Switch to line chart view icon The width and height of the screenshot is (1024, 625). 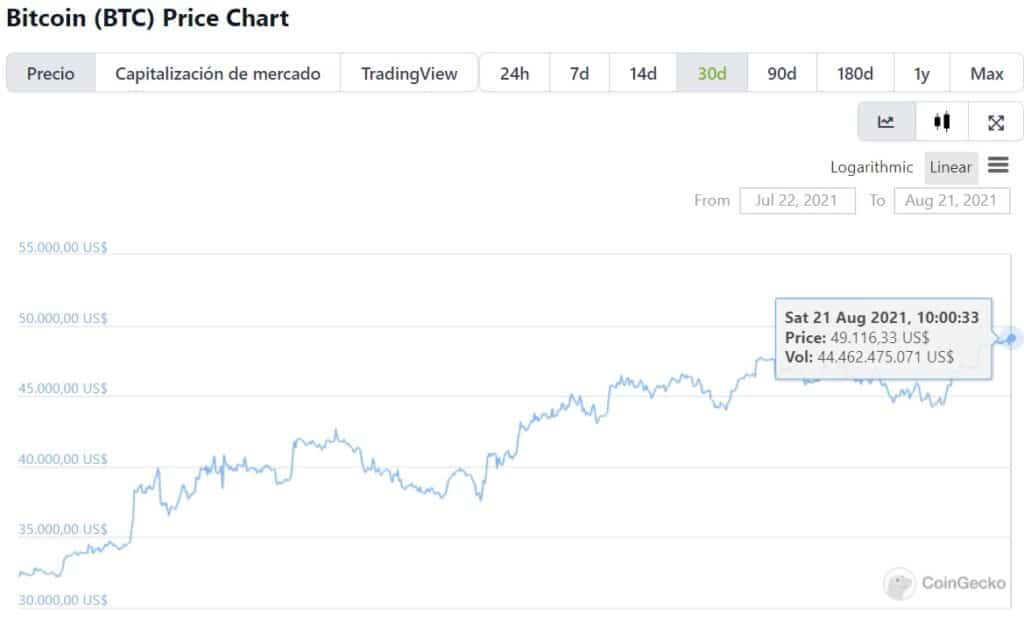(x=886, y=122)
